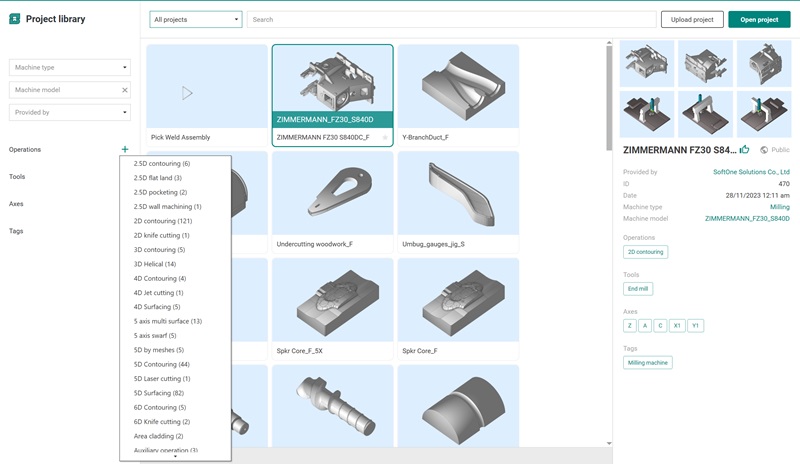Open the crankshaft part project card
The height and width of the screenshot is (464, 800).
(333, 406)
